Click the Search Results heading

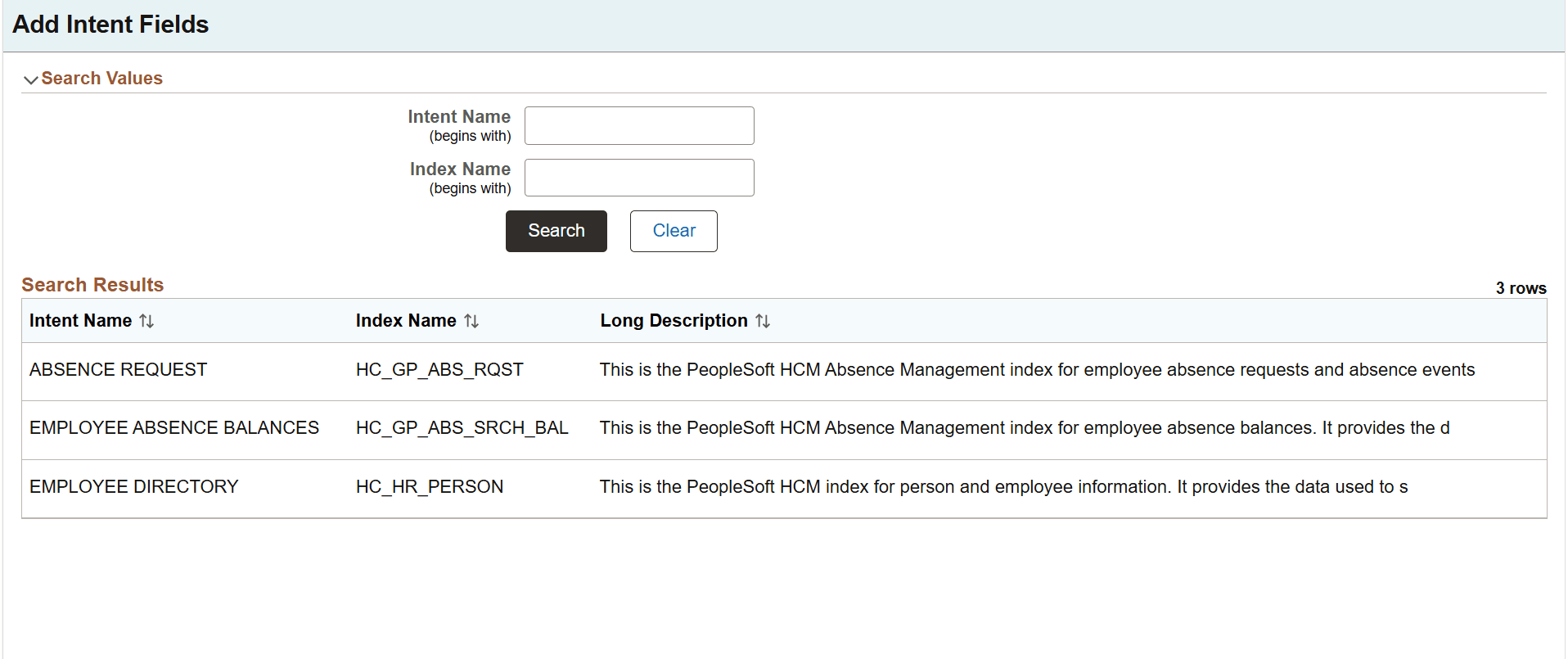[92, 285]
